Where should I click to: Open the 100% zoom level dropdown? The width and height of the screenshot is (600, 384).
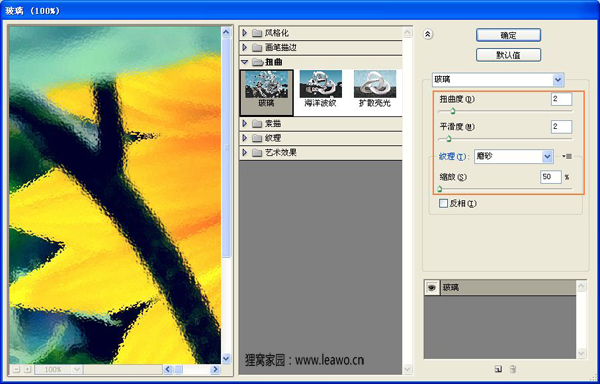pos(77,369)
